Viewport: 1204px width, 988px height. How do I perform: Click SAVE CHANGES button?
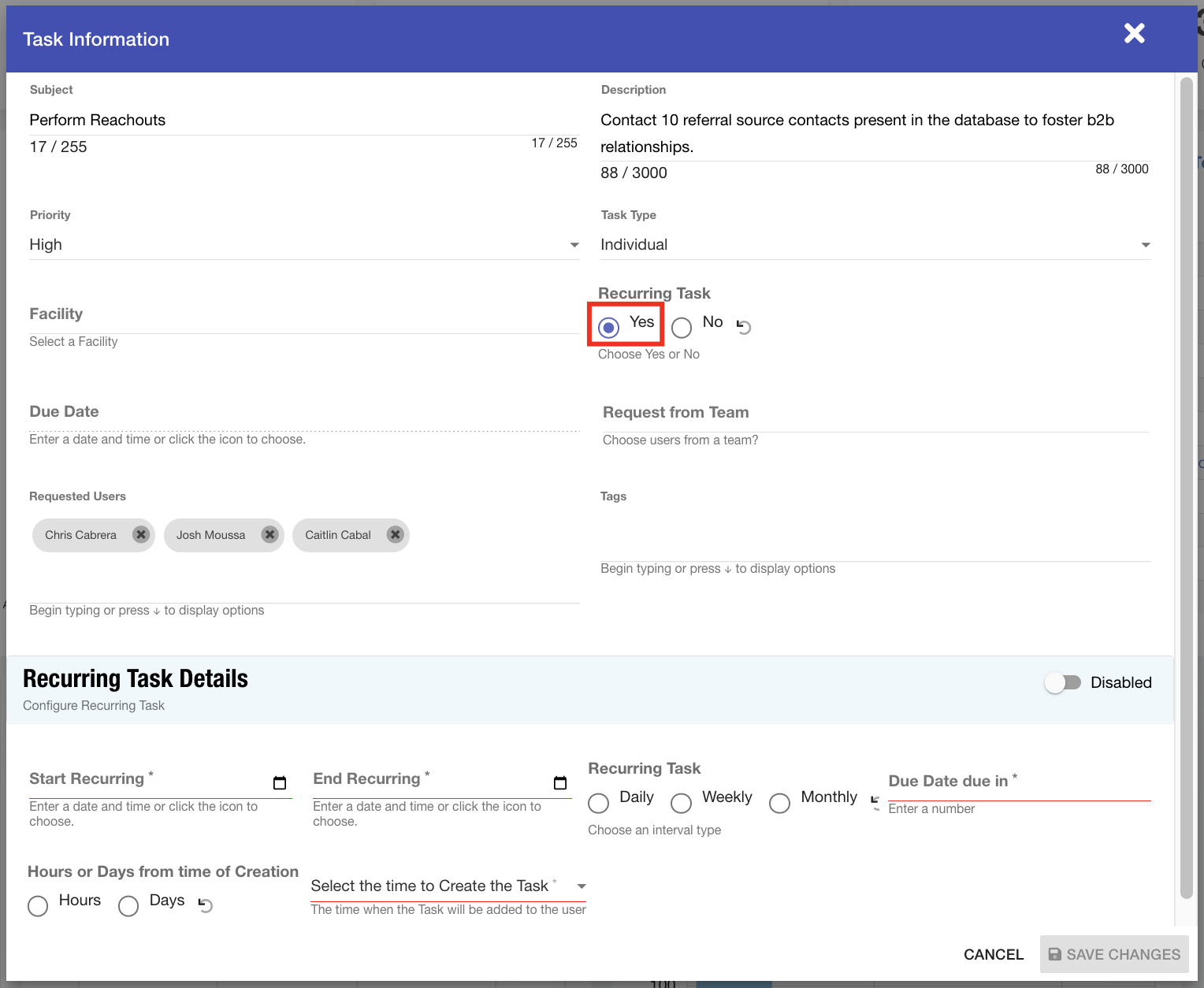[1114, 954]
